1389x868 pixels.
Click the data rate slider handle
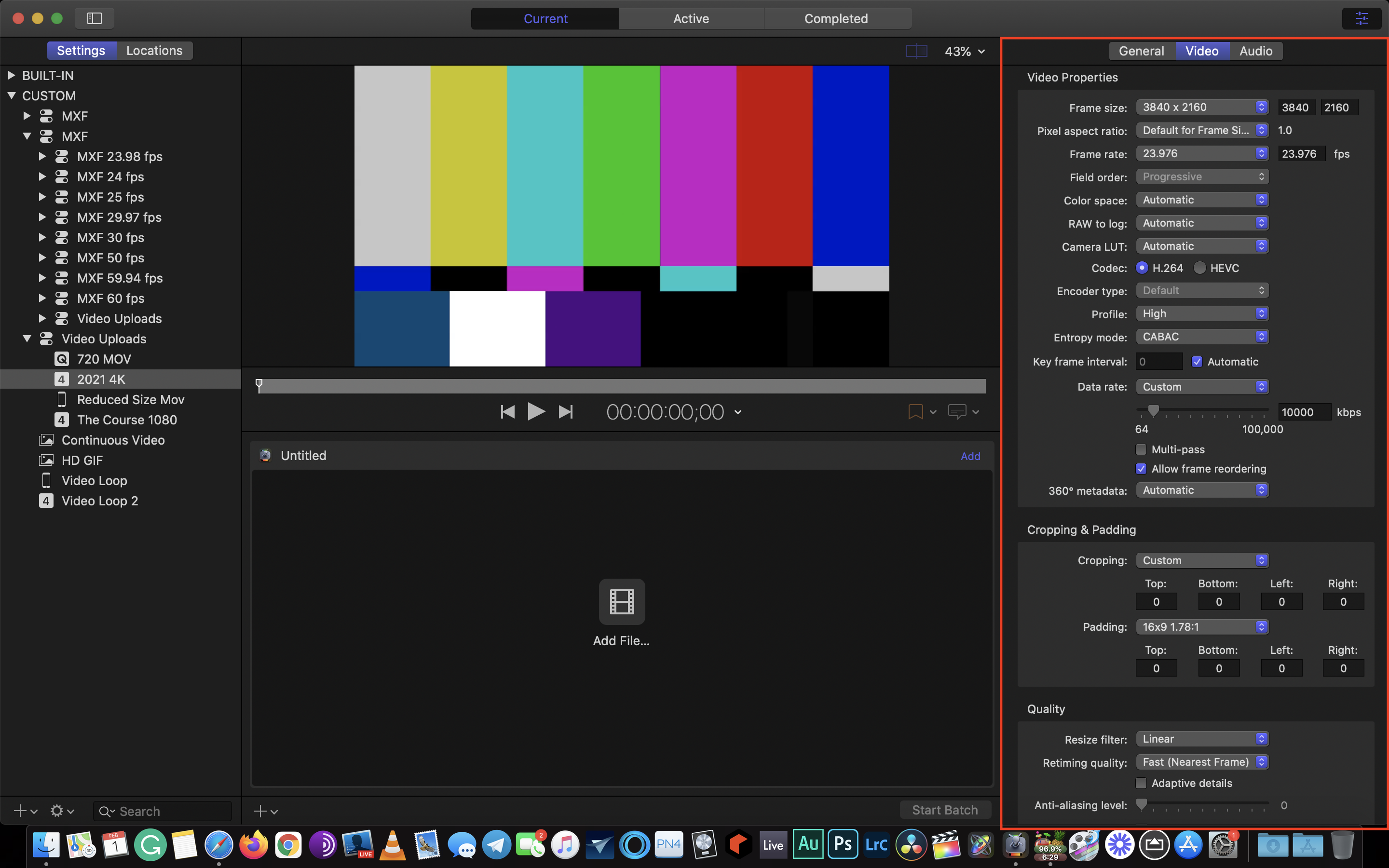pyautogui.click(x=1153, y=410)
